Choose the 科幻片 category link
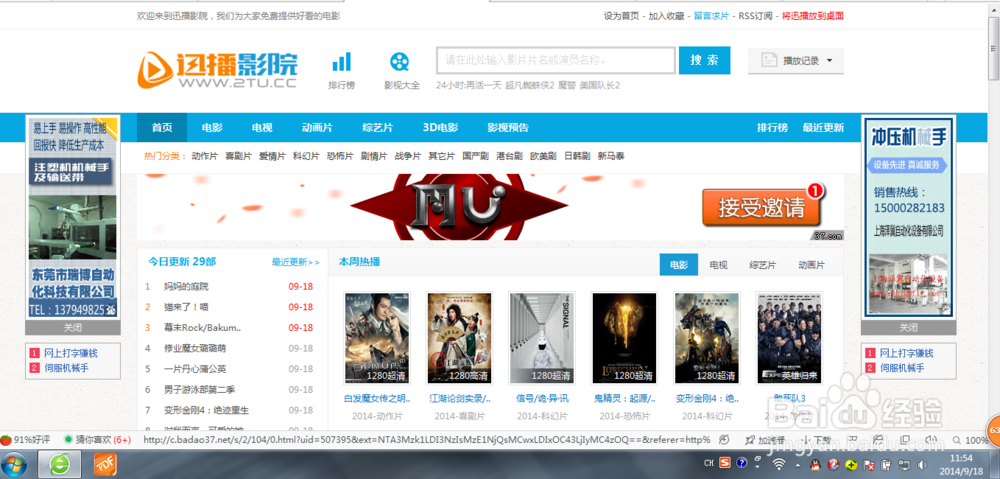1000x479 pixels. click(306, 156)
